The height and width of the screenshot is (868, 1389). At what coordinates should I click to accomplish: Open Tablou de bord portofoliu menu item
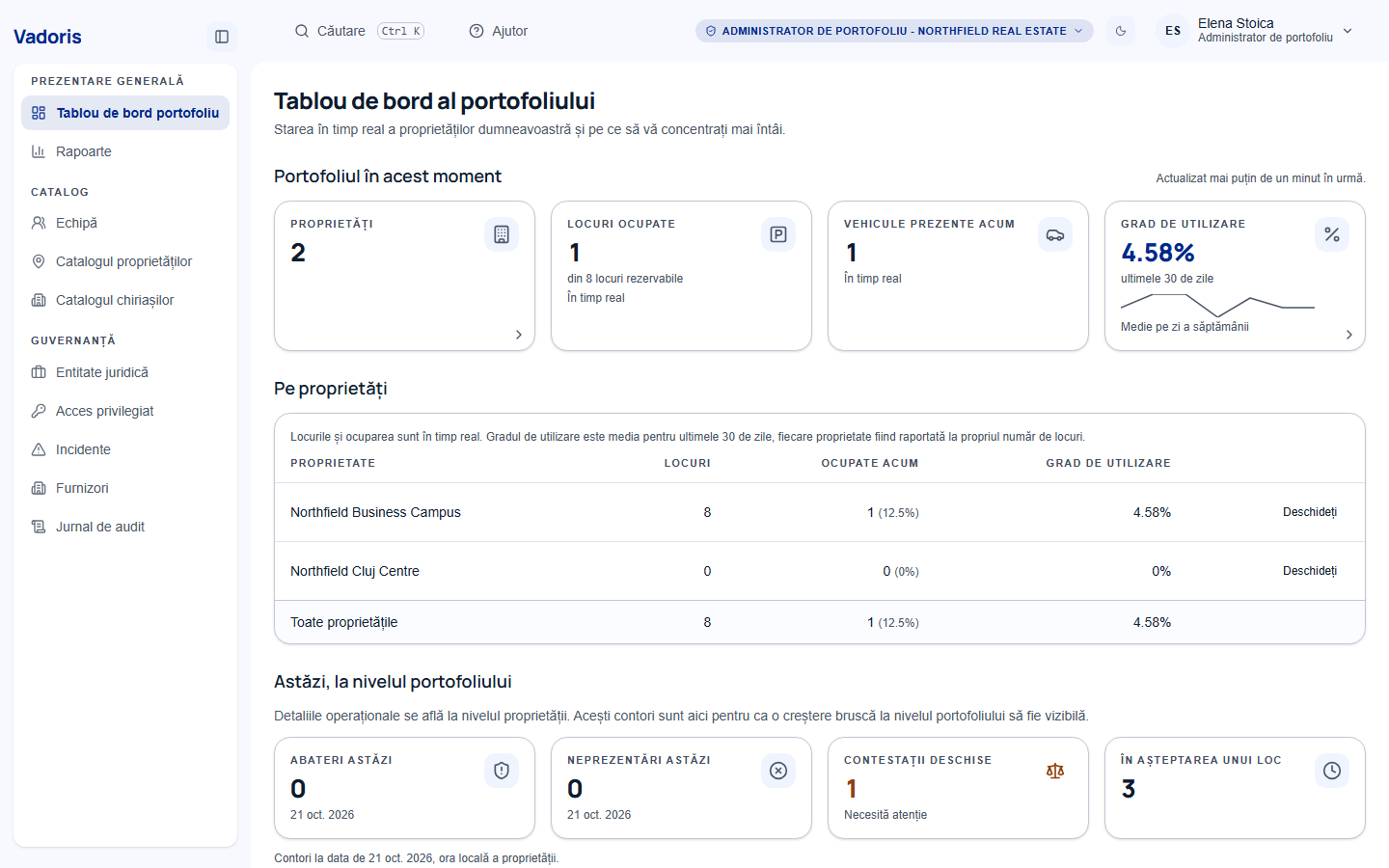coord(125,113)
